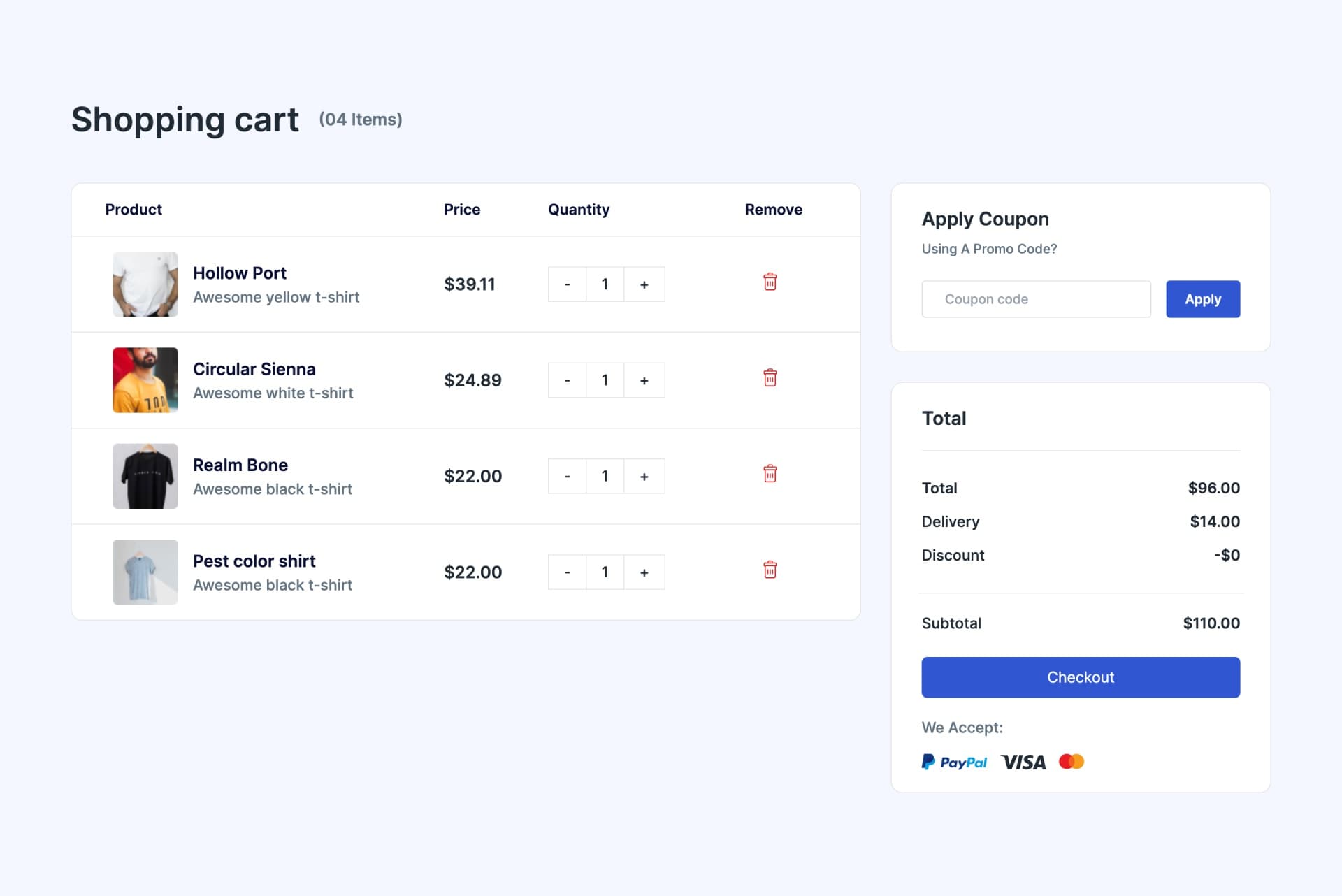Image resolution: width=1342 pixels, height=896 pixels.
Task: Click the quantity stepper plus for Pest color shirt
Action: coord(643,572)
